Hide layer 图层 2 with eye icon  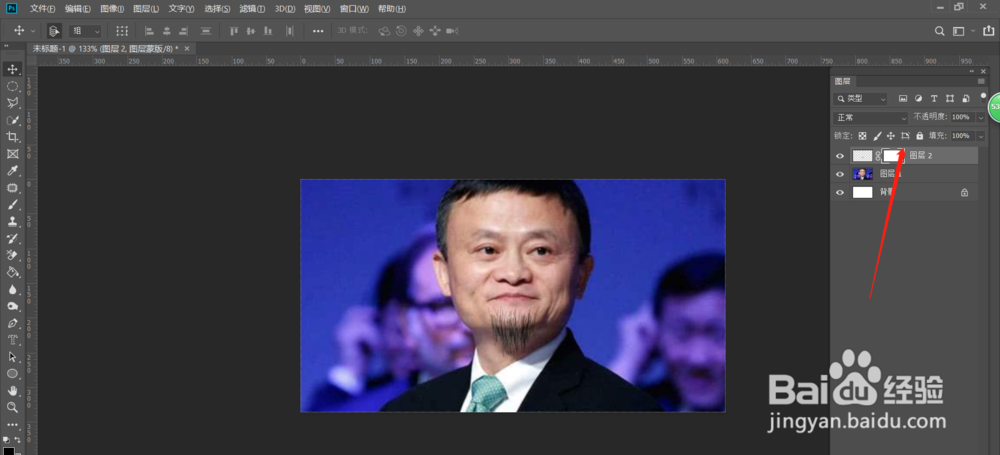pyautogui.click(x=840, y=156)
